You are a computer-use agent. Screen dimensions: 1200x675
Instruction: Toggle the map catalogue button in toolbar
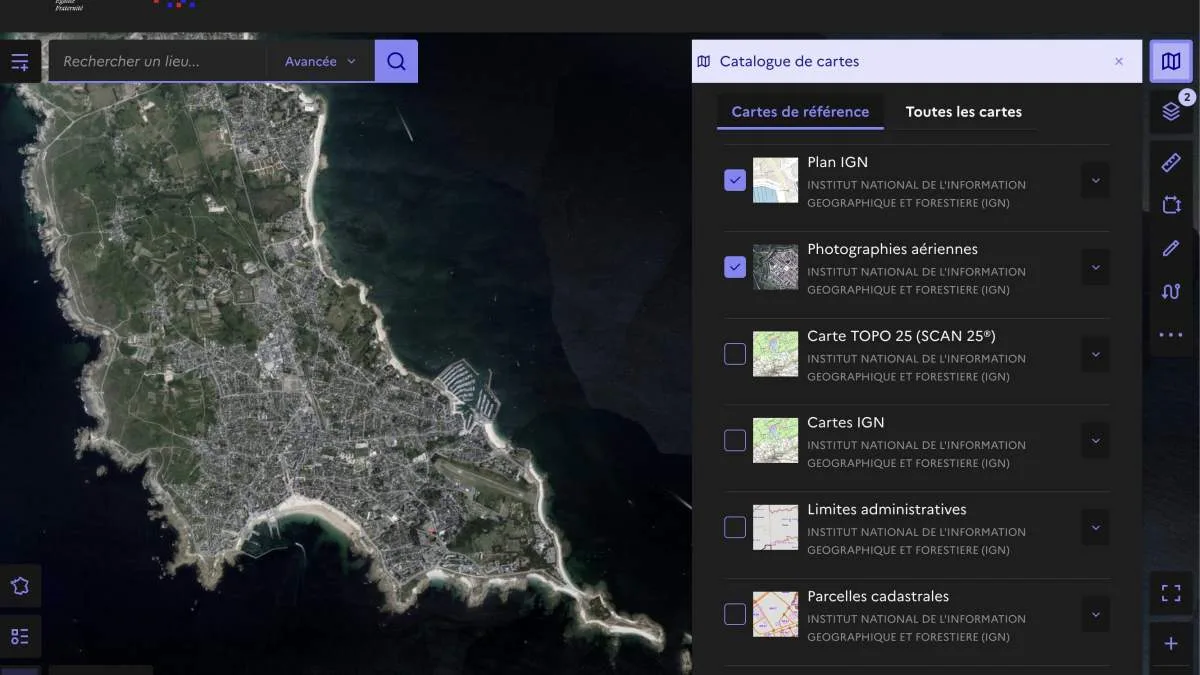coord(1171,61)
